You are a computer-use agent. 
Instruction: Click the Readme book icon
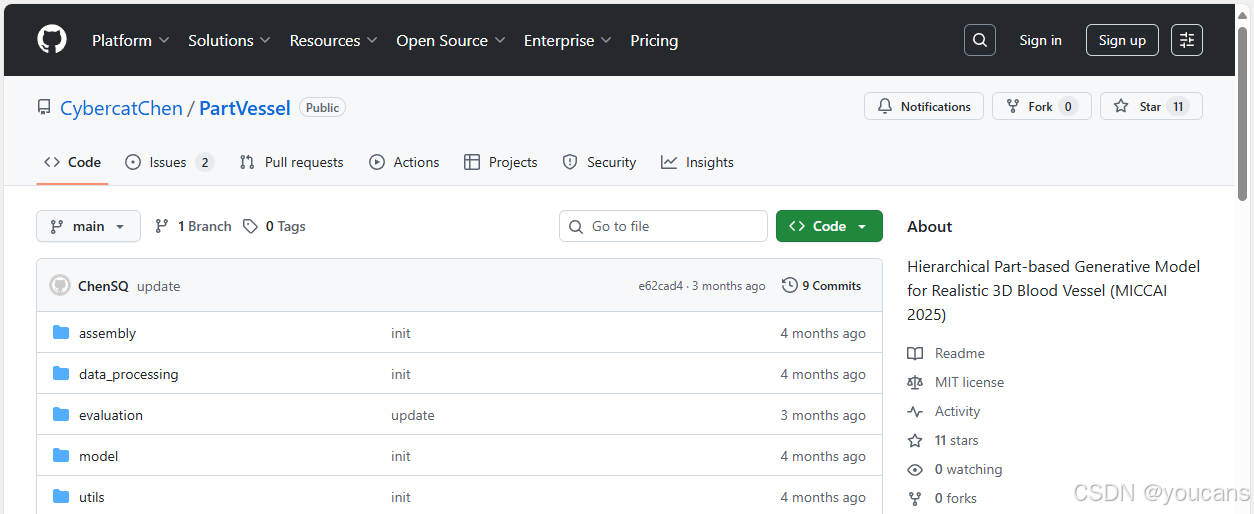(x=915, y=353)
